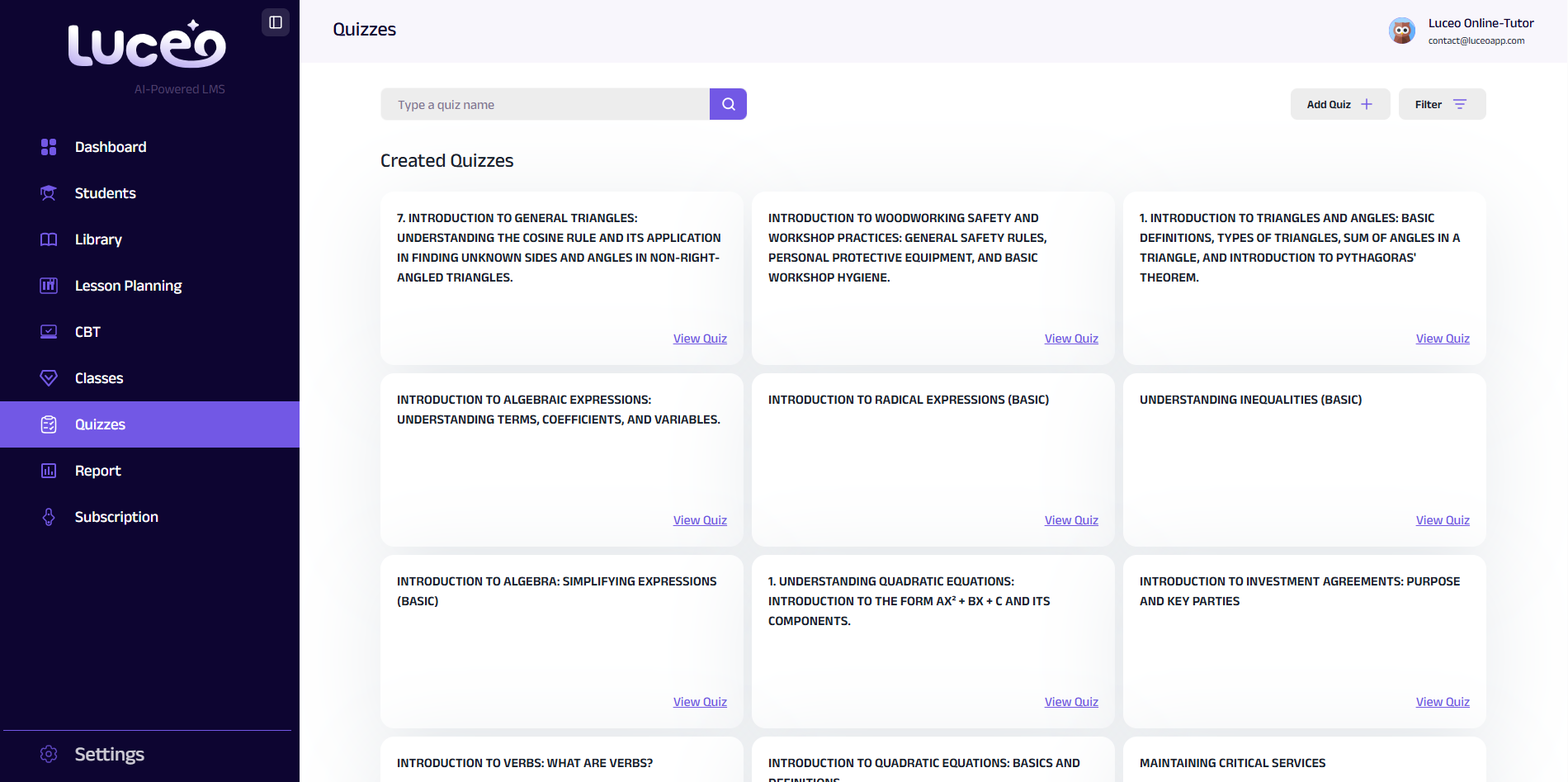Click the quiz name search field
Viewport: 1568px width, 782px height.
pos(545,104)
